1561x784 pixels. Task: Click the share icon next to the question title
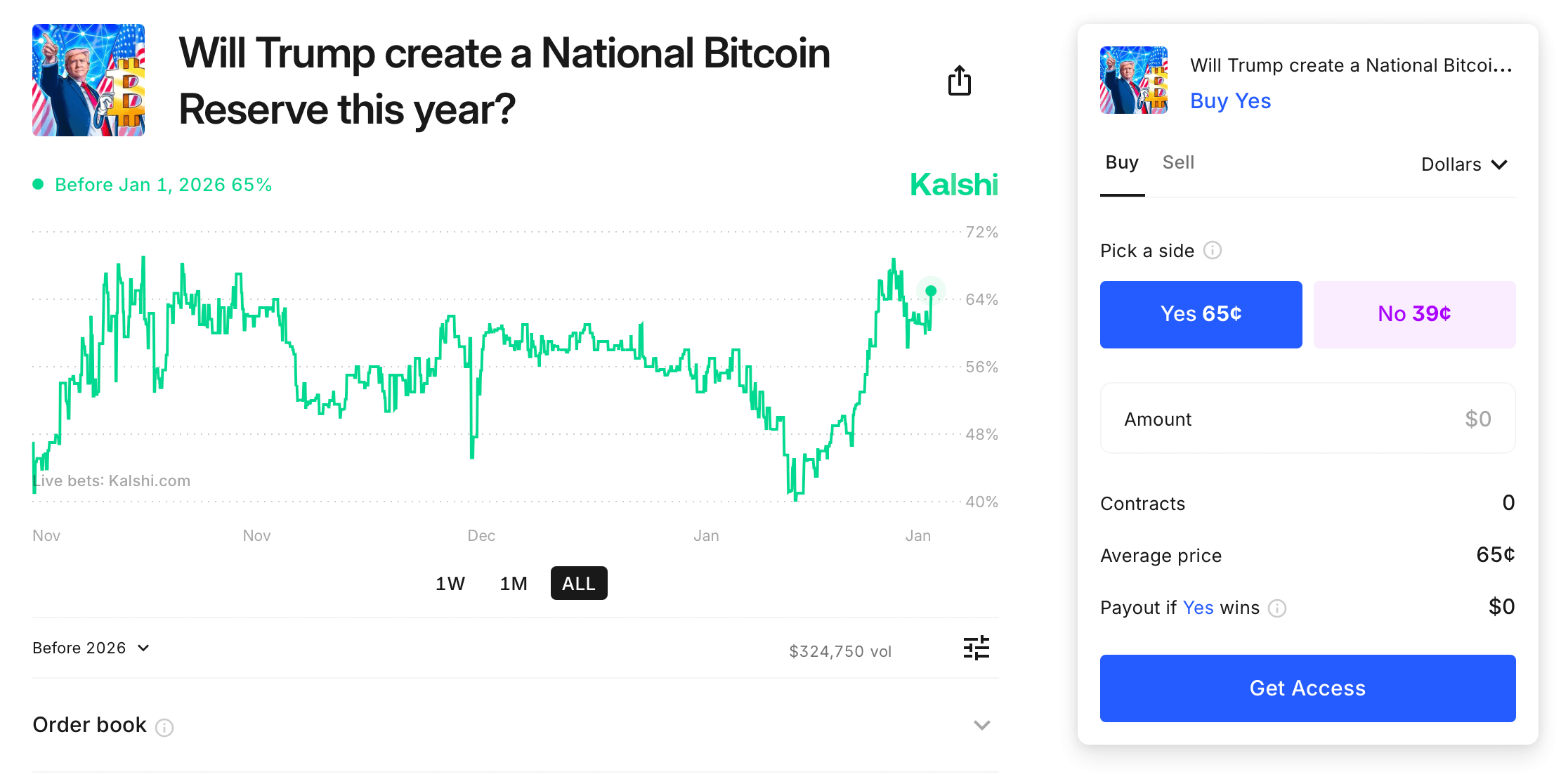960,81
